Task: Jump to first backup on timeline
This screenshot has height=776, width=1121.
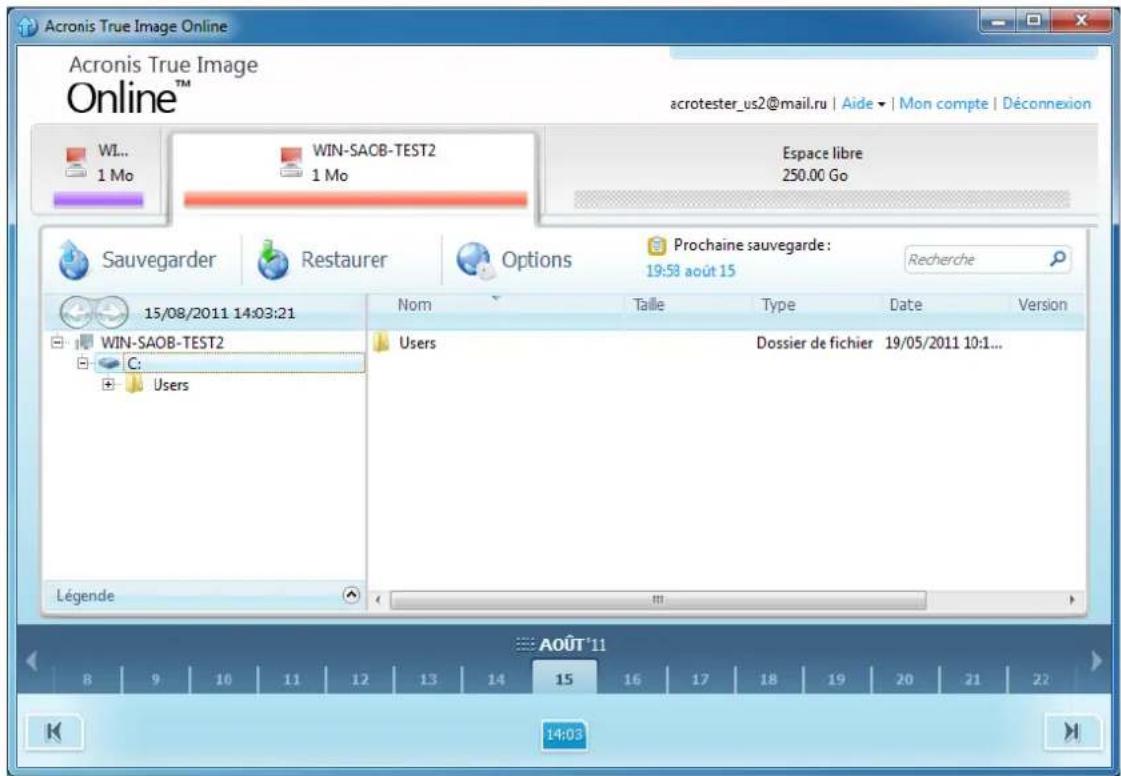Action: (54, 732)
